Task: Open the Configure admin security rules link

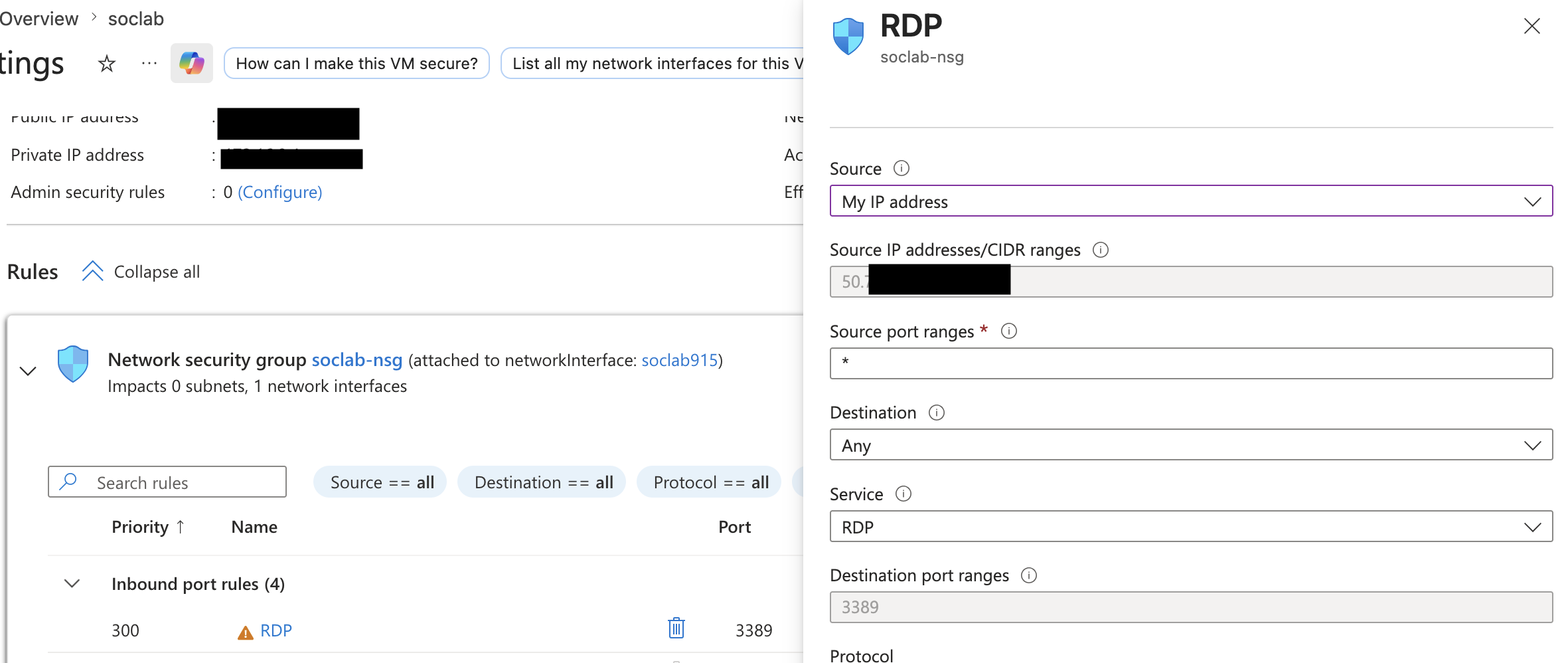Action: (x=280, y=192)
